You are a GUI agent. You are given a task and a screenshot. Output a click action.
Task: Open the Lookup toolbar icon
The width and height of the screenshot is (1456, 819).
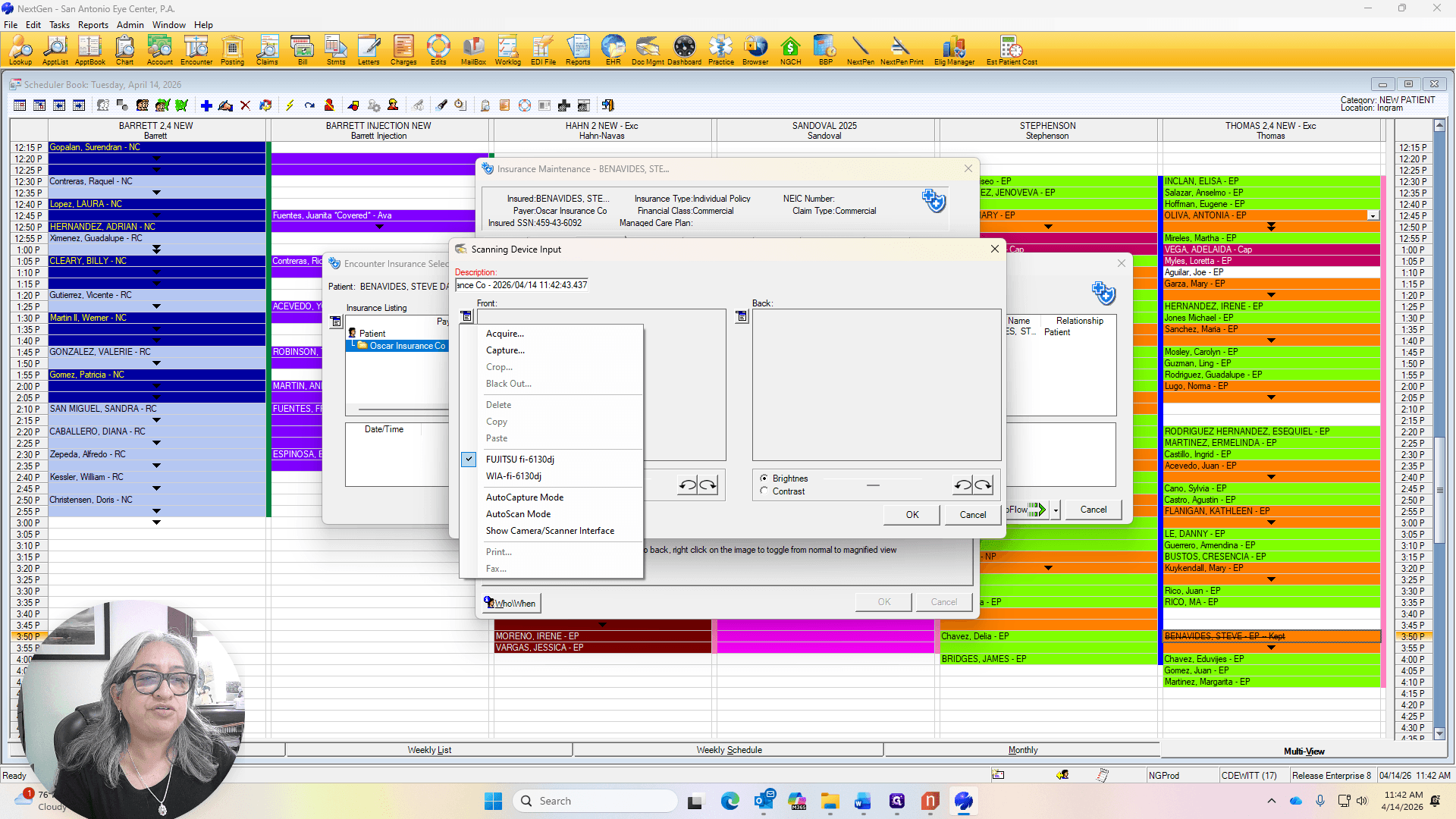(20, 50)
